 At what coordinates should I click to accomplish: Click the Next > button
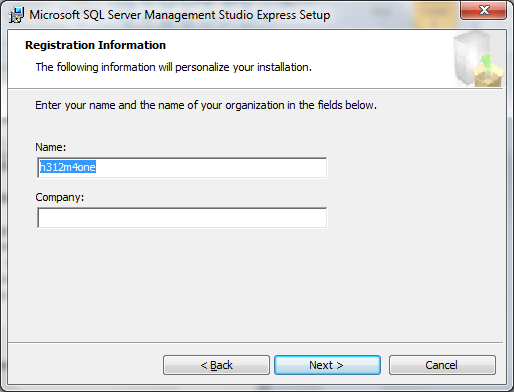[327, 365]
